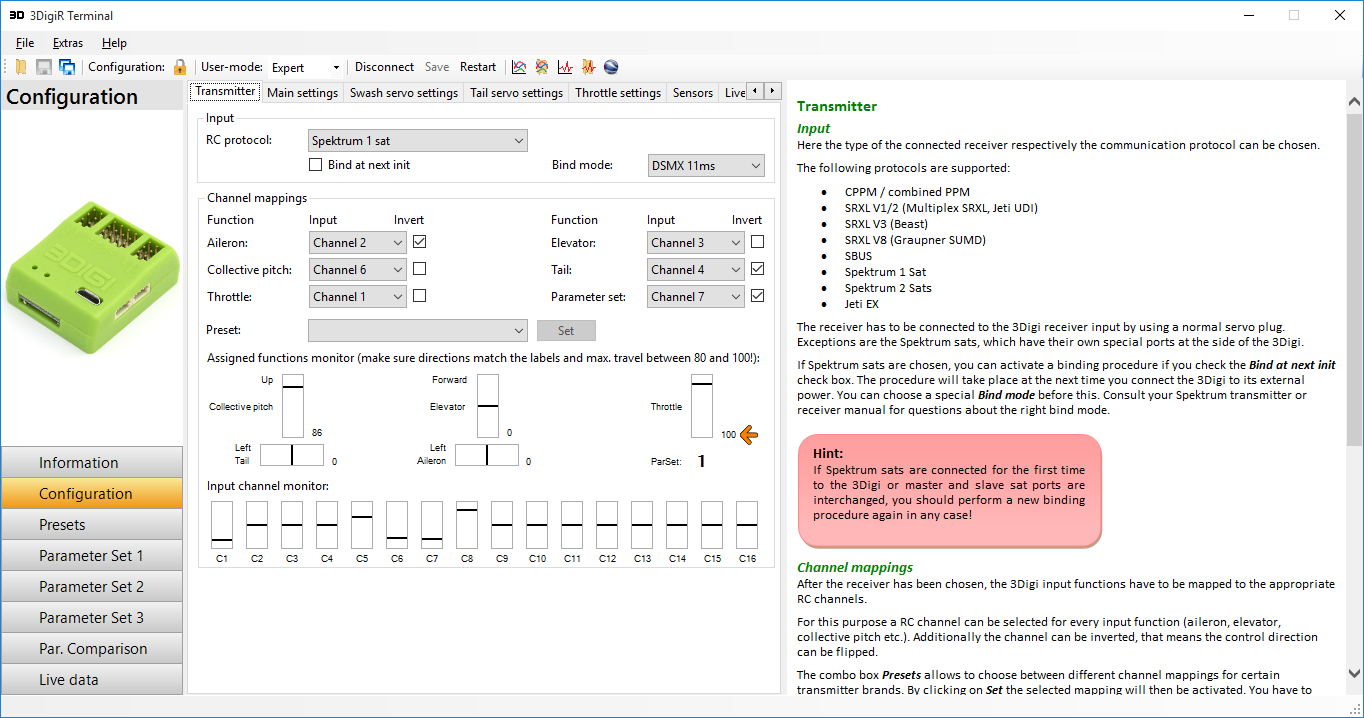1364x718 pixels.
Task: Open Live data sidebar section
Action: point(92,679)
